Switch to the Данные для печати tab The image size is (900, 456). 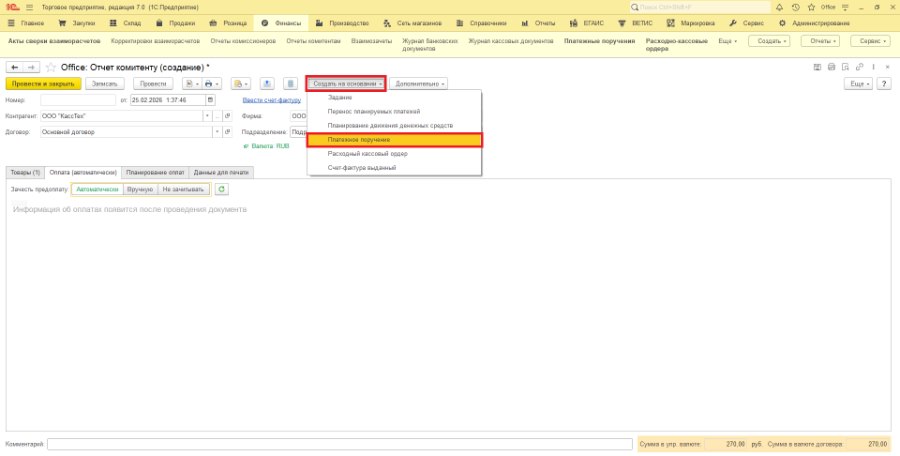click(x=221, y=172)
